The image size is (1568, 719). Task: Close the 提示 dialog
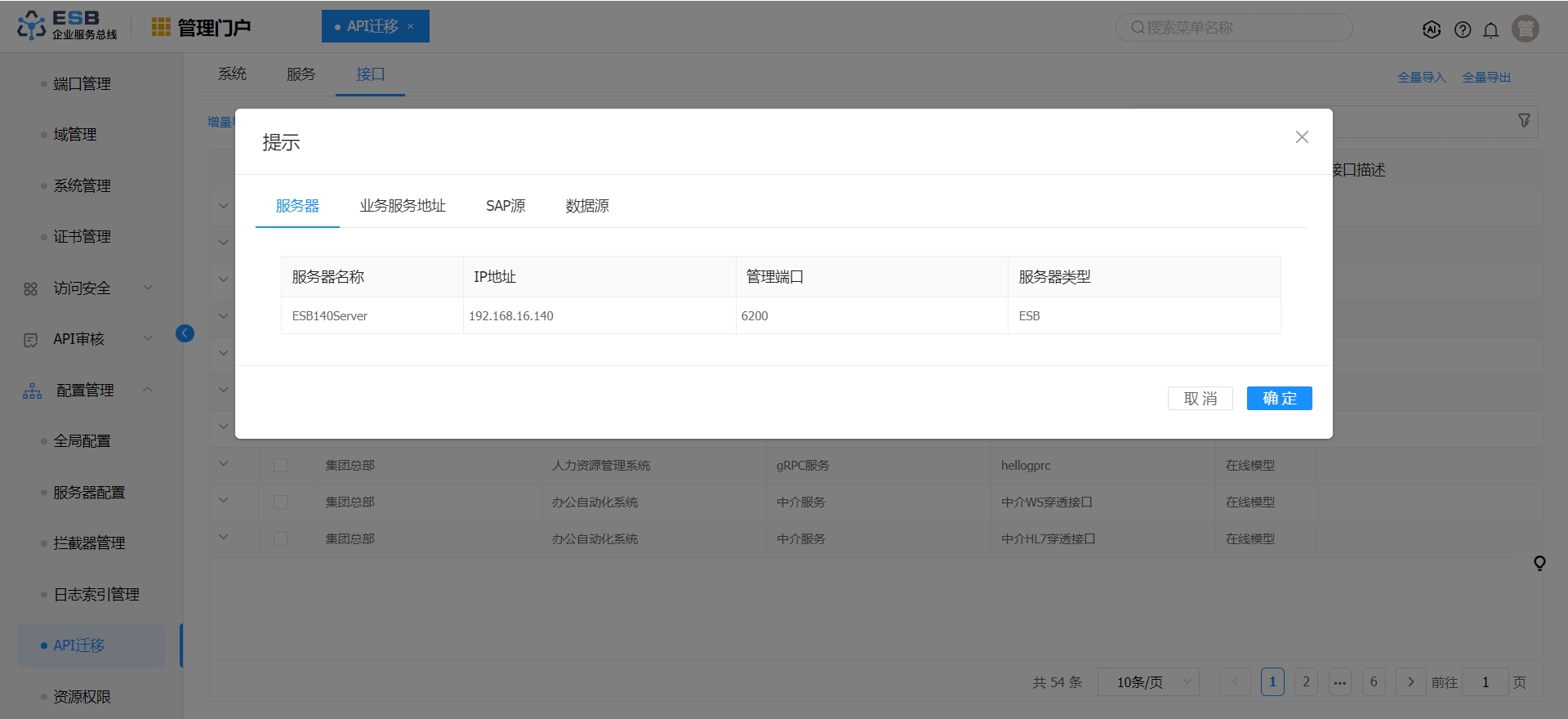[1302, 137]
